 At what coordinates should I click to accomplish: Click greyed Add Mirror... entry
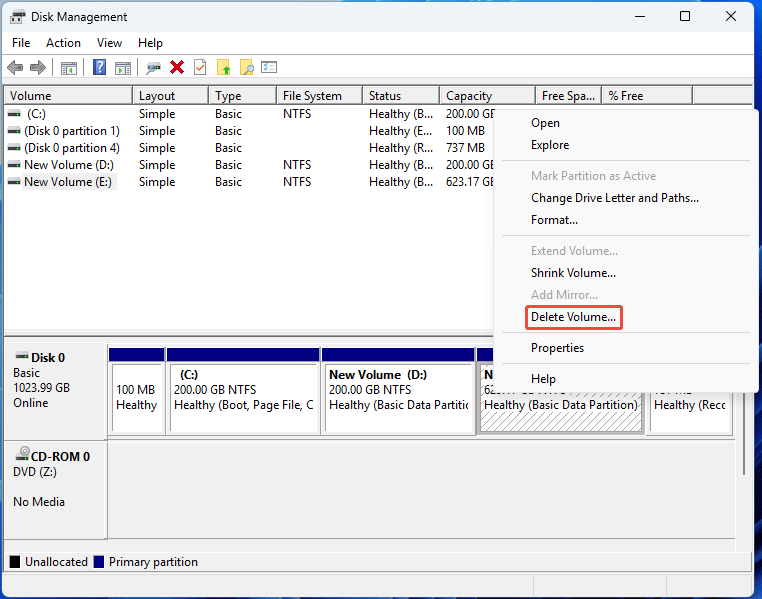click(x=564, y=294)
